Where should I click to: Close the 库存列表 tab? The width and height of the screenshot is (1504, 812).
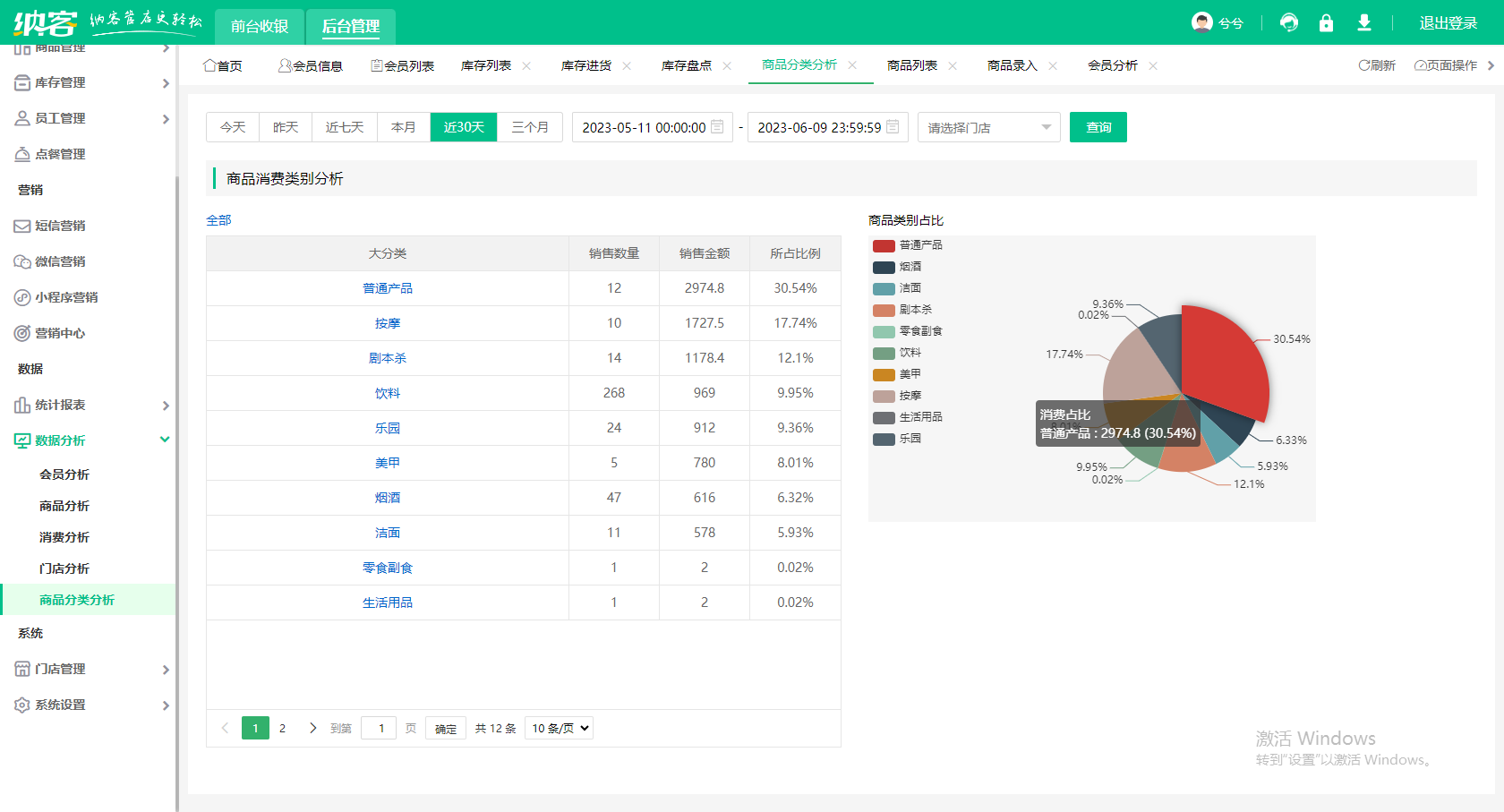(526, 65)
